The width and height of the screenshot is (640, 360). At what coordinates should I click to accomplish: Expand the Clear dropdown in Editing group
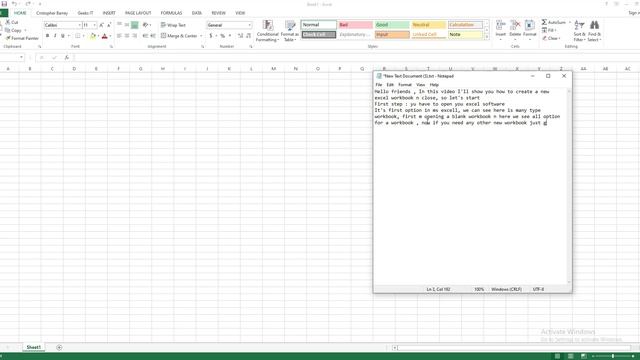coord(559,38)
